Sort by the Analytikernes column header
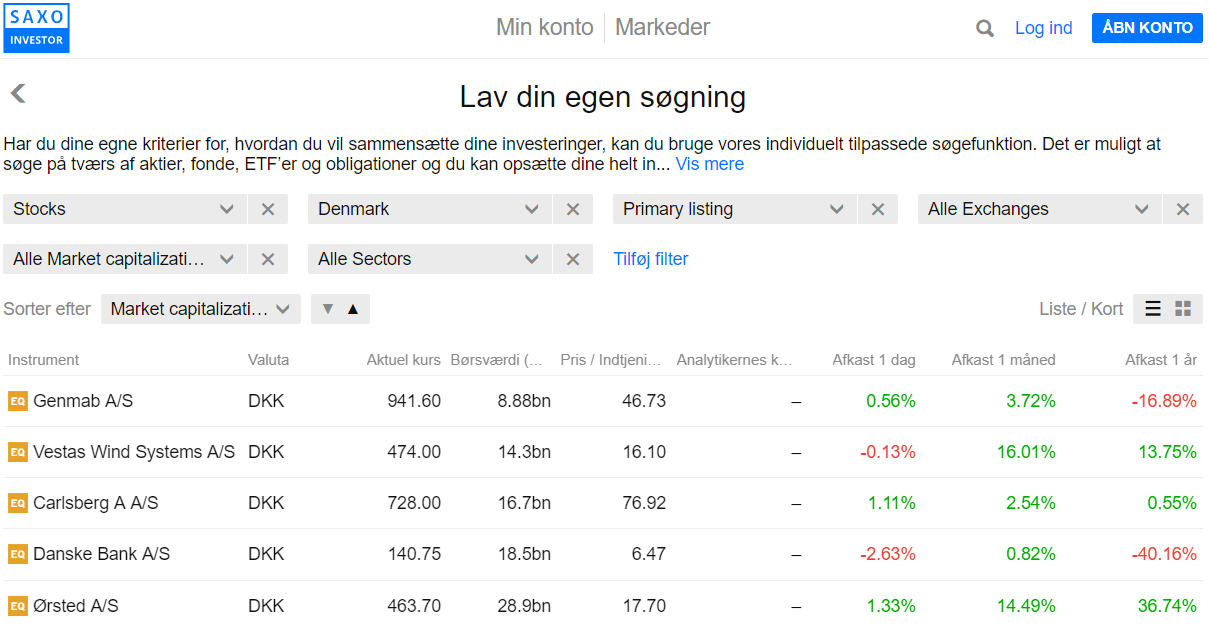This screenshot has width=1209, height=629. tap(734, 360)
